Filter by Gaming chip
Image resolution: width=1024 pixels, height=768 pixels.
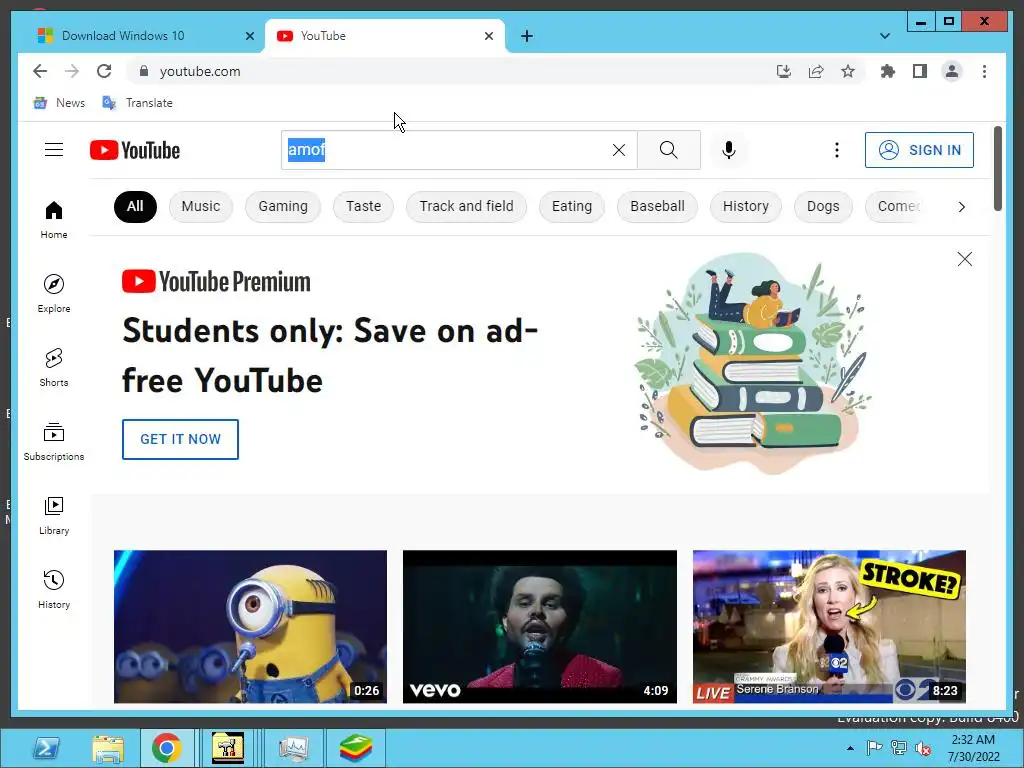click(x=283, y=206)
